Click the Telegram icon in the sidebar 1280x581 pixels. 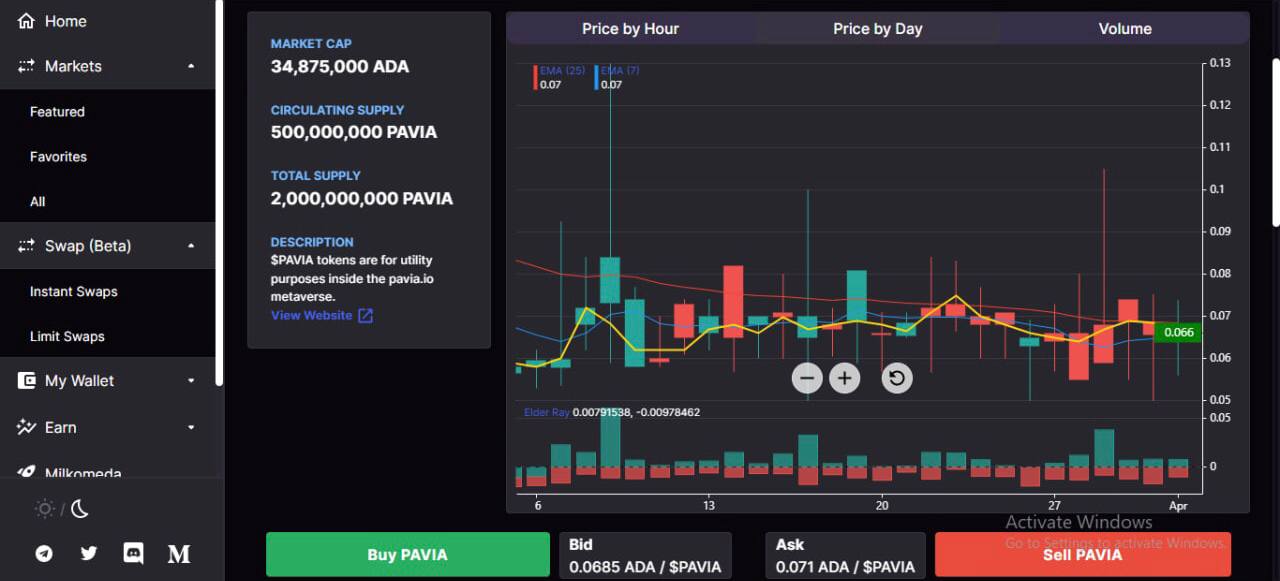44,553
